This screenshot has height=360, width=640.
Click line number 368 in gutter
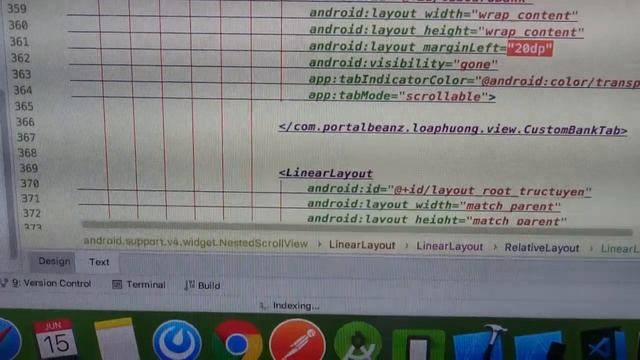click(x=27, y=153)
